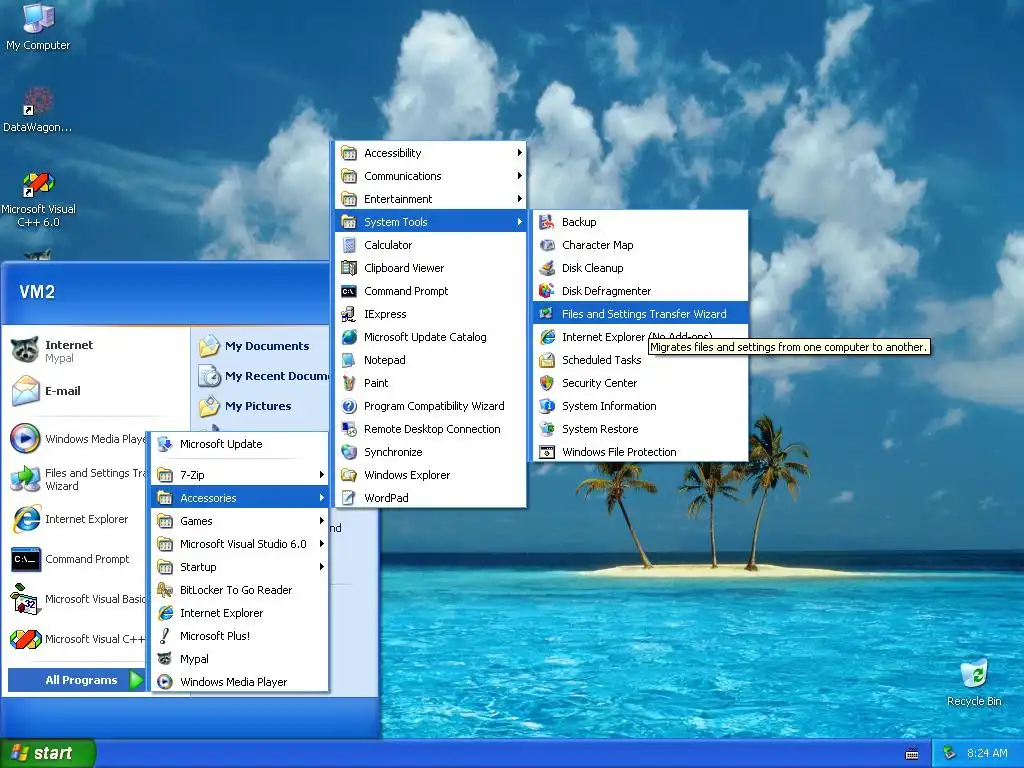This screenshot has width=1024, height=768.
Task: Open System Information icon
Action: pyautogui.click(x=547, y=406)
